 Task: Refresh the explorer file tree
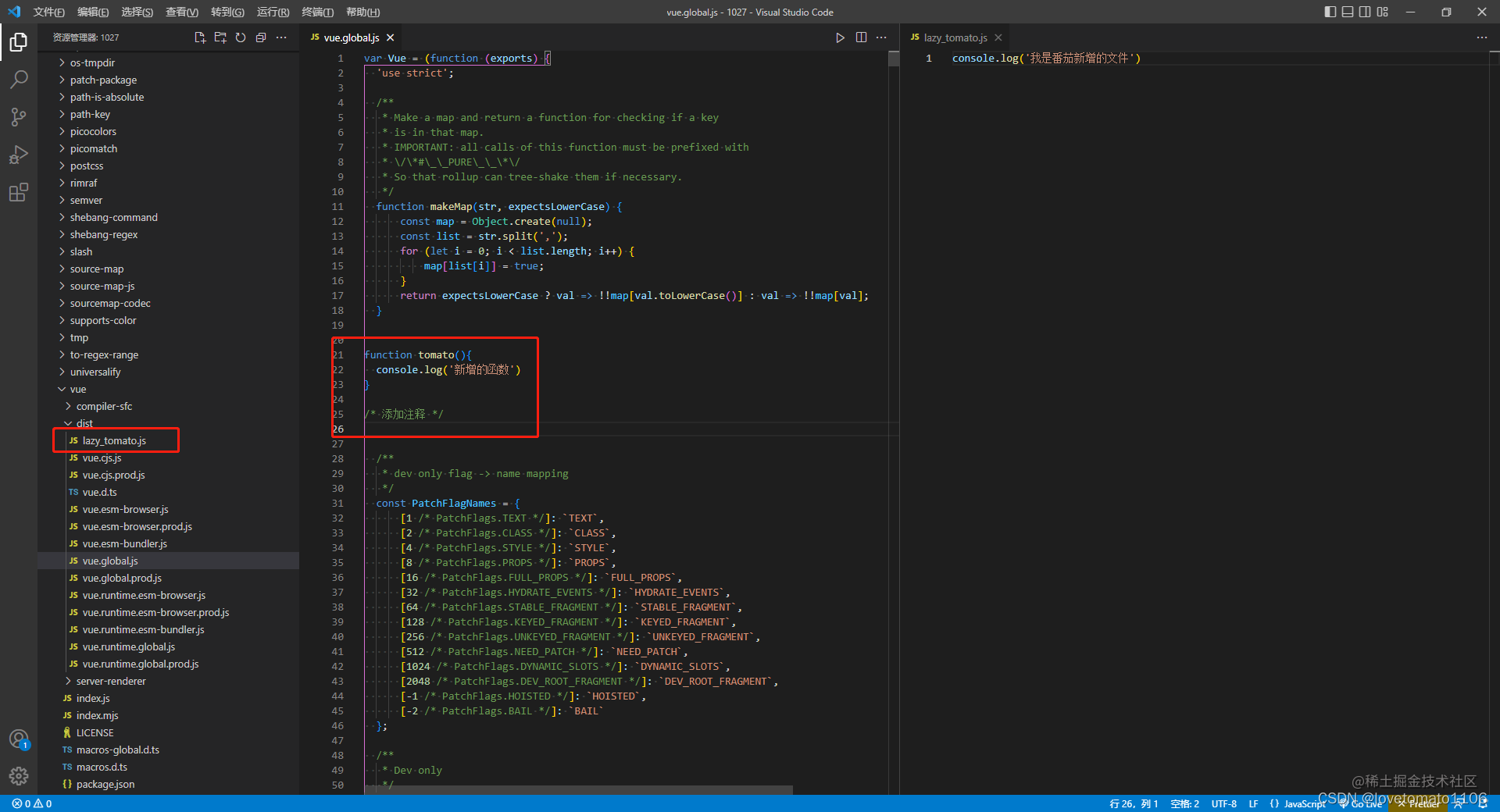tap(241, 37)
